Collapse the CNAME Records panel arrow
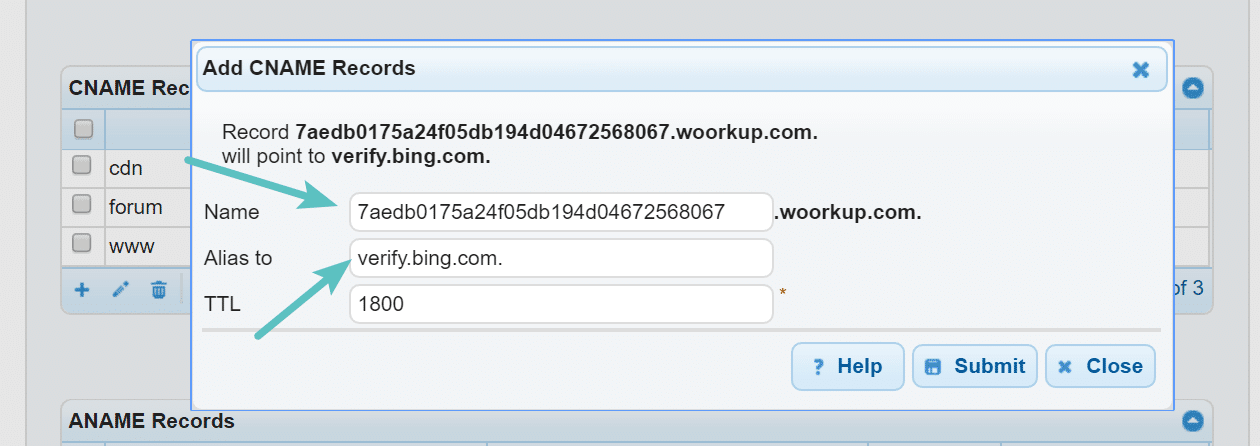 click(1192, 88)
